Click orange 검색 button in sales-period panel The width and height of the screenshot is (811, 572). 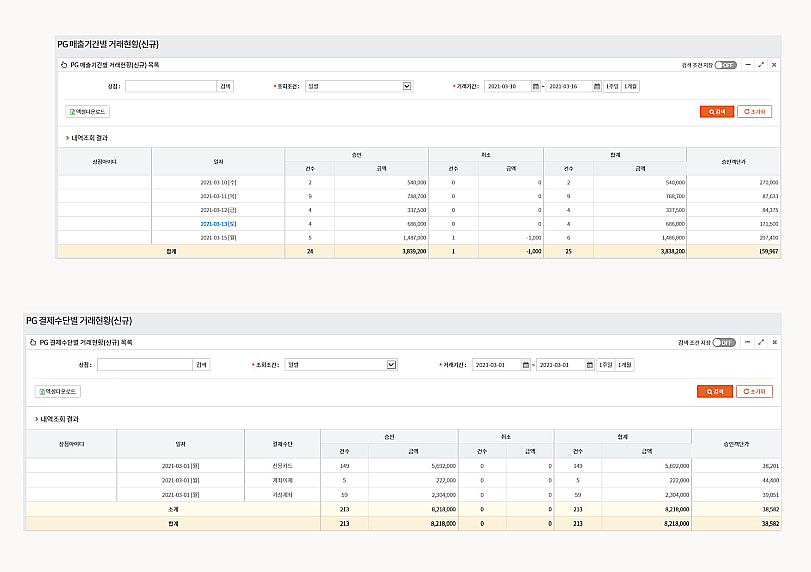point(717,112)
